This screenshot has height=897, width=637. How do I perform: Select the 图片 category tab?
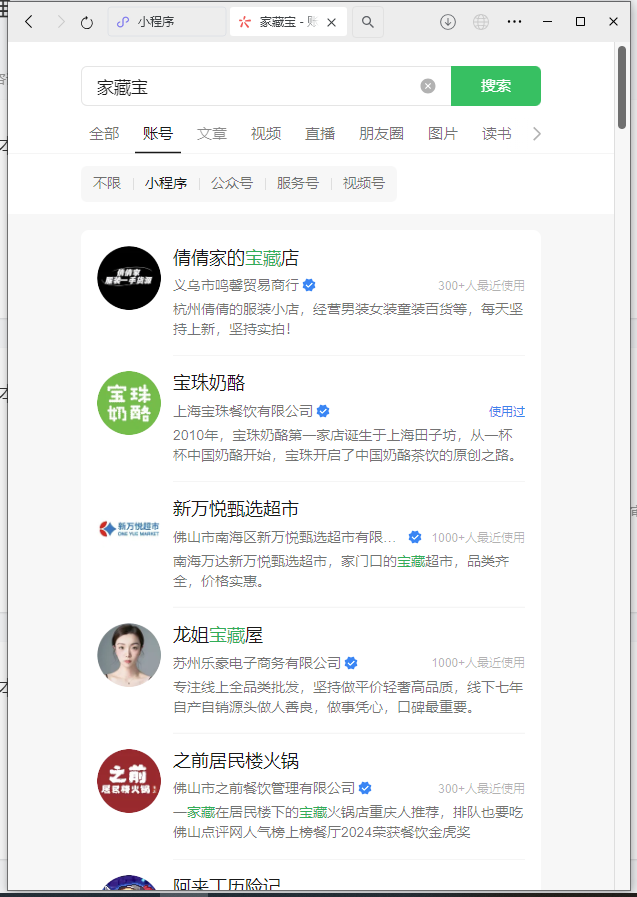[443, 134]
